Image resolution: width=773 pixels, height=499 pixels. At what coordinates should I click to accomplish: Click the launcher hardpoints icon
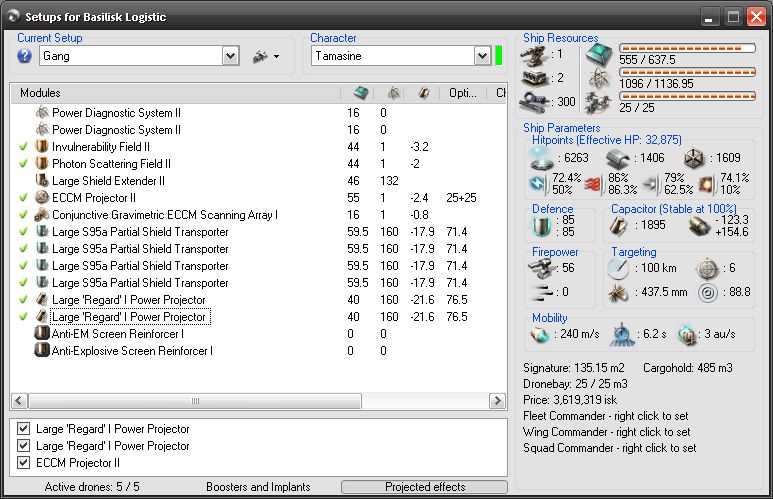click(534, 78)
